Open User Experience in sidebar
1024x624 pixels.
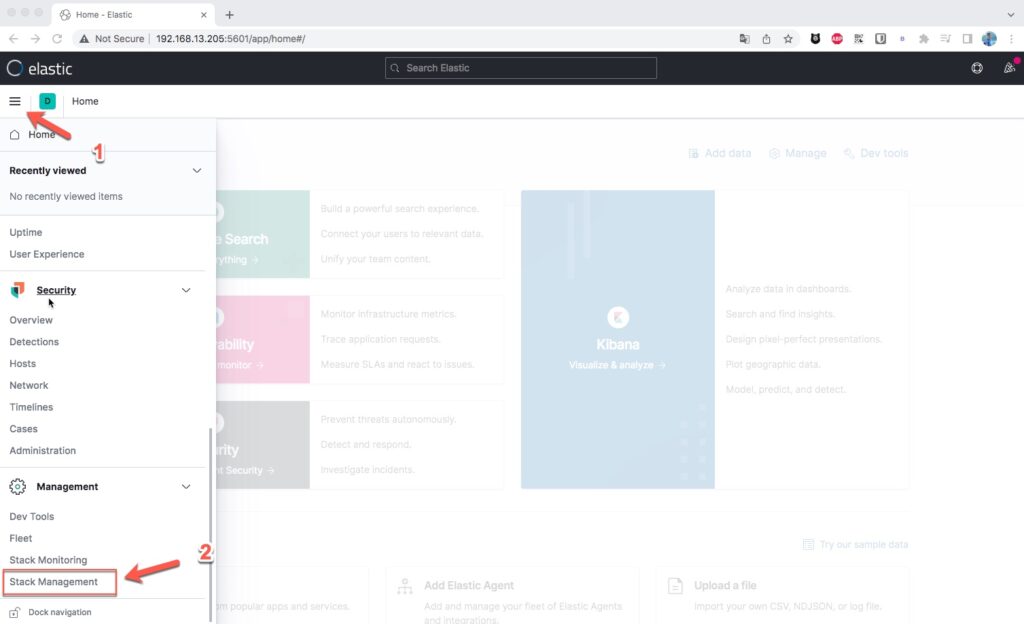point(46,254)
